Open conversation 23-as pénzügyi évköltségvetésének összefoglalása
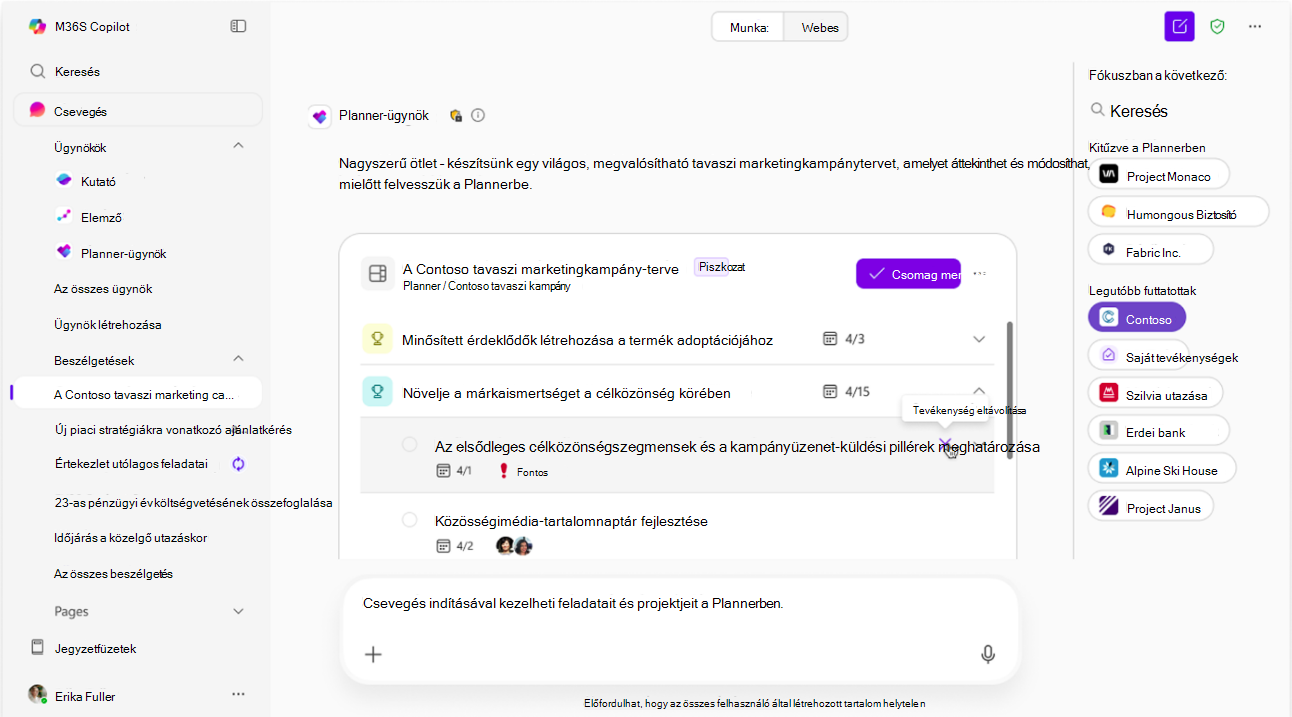 click(193, 503)
